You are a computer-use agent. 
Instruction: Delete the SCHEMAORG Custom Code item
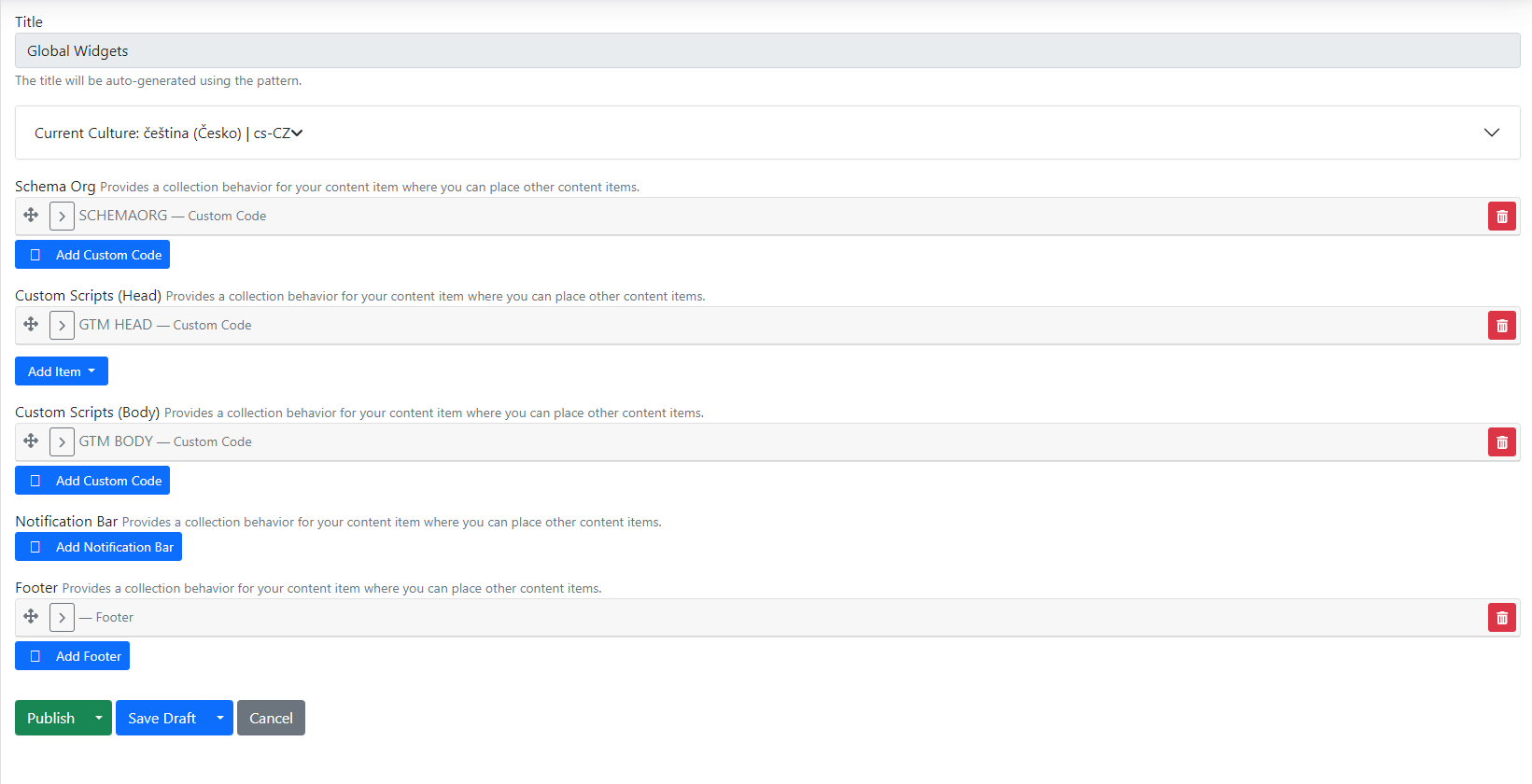[x=1501, y=217]
